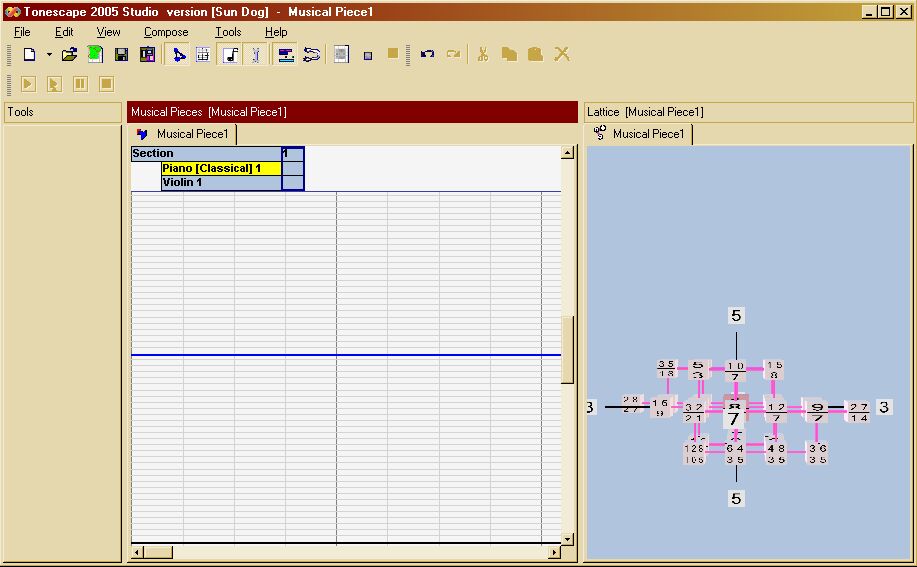The height and width of the screenshot is (567, 917).
Task: Select the Section row header
Action: tap(206, 153)
